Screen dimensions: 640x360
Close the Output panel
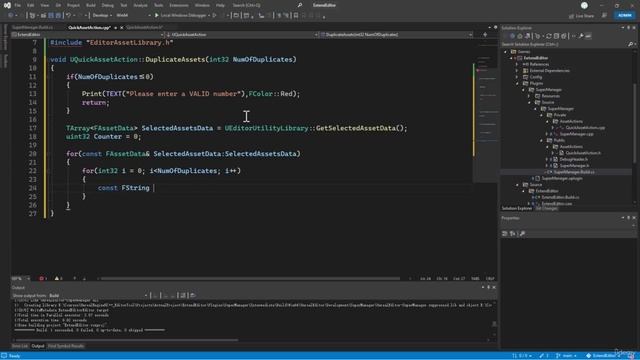coord(494,287)
